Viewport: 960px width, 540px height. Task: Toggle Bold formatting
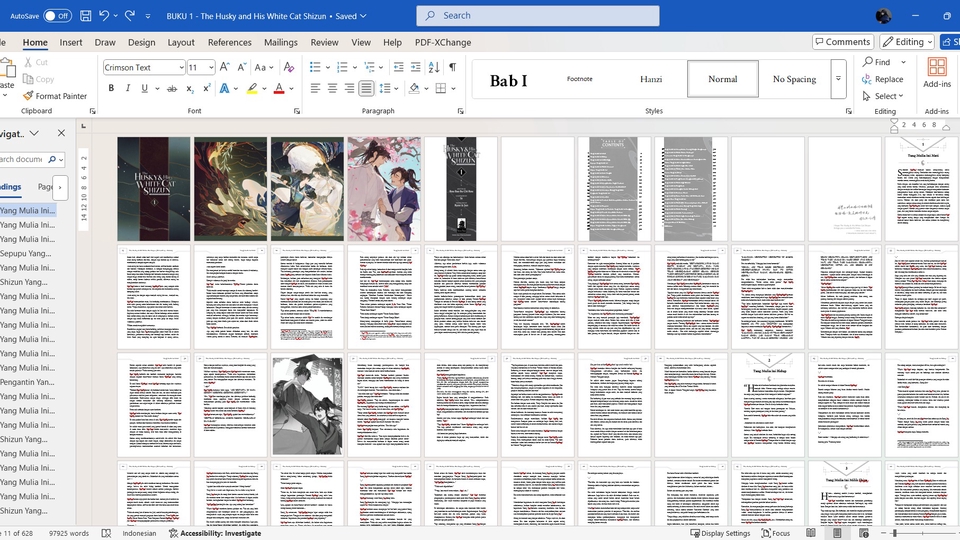point(111,88)
